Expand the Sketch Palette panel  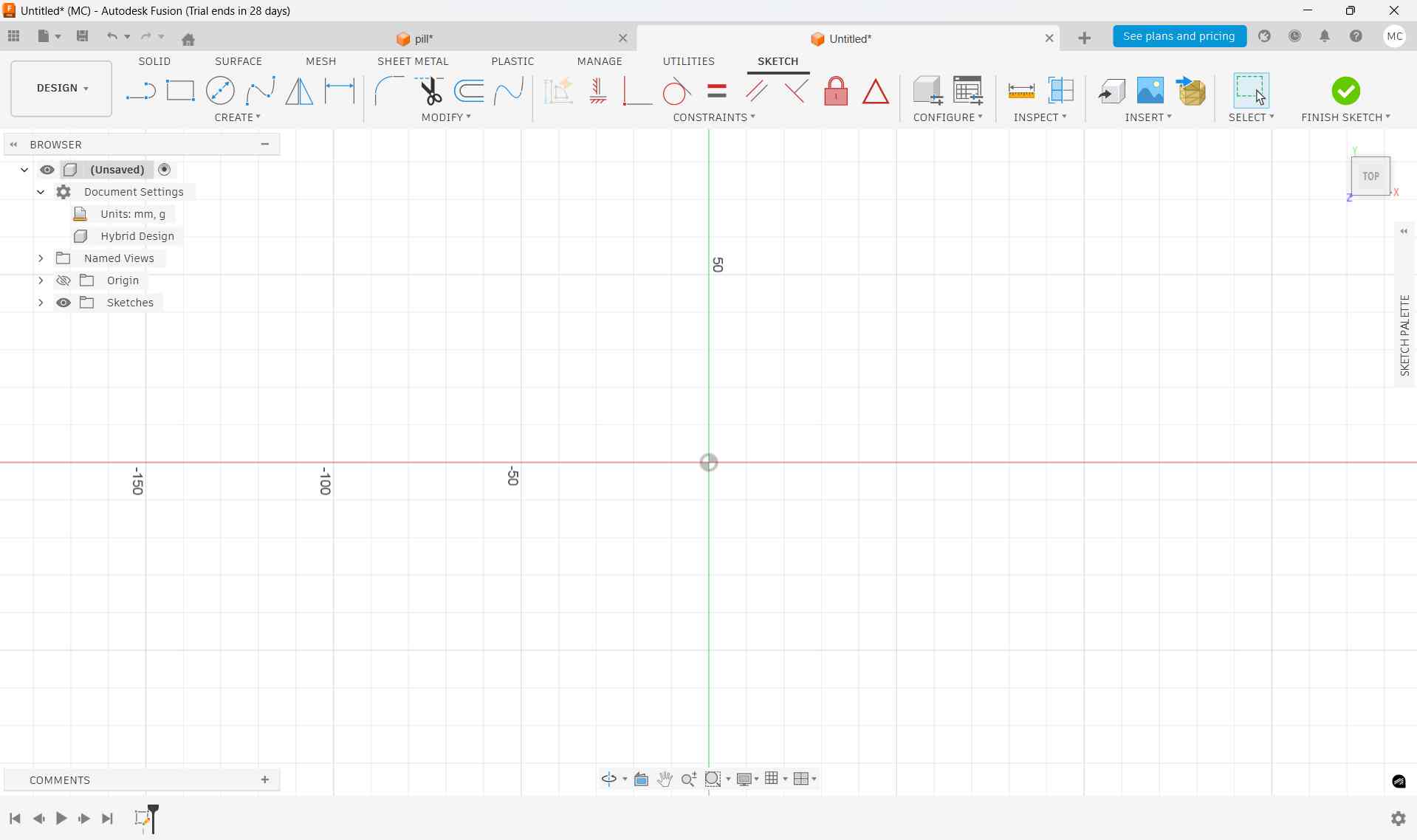coord(1404,232)
